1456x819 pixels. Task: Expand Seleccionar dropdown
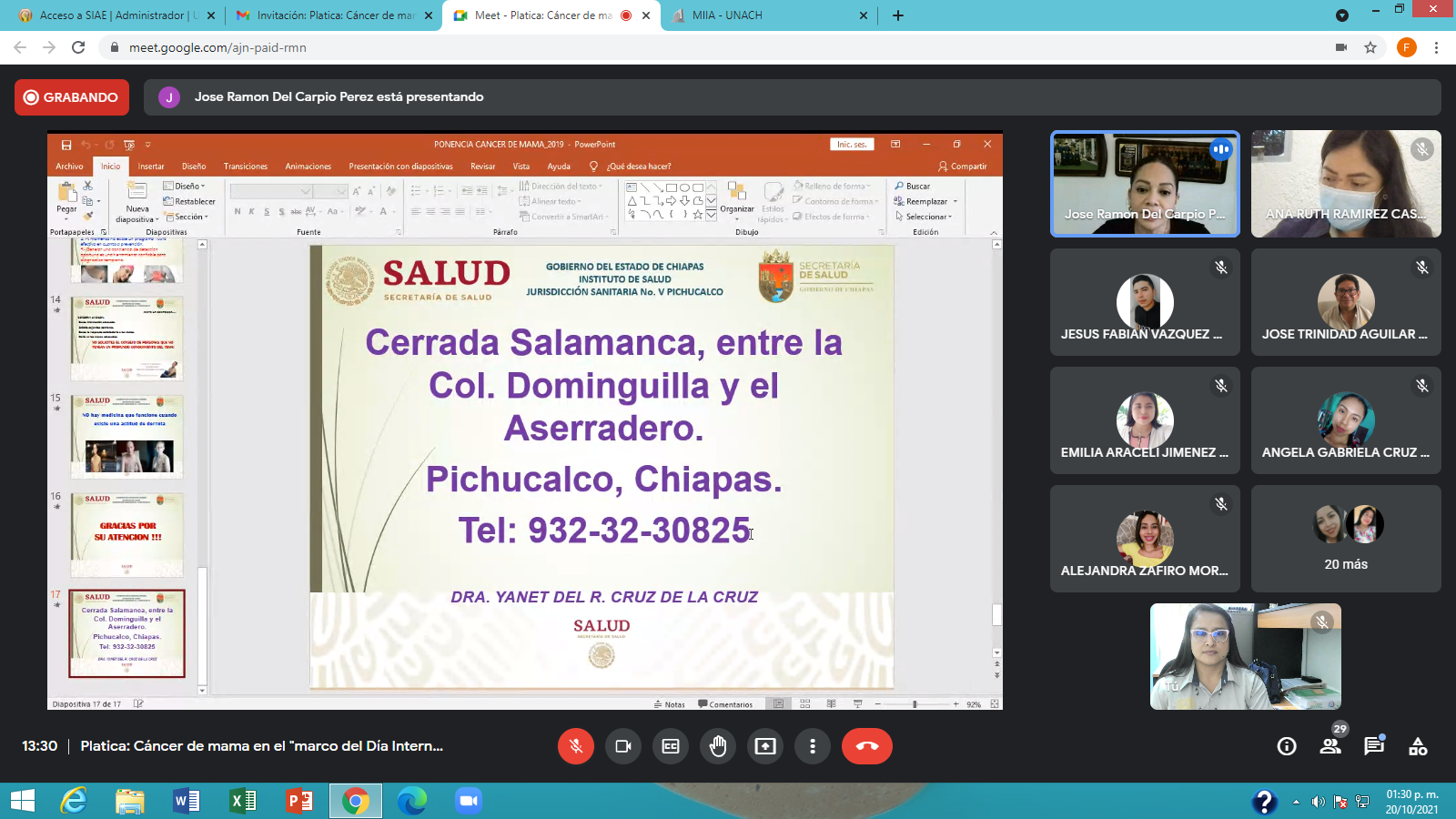(924, 217)
